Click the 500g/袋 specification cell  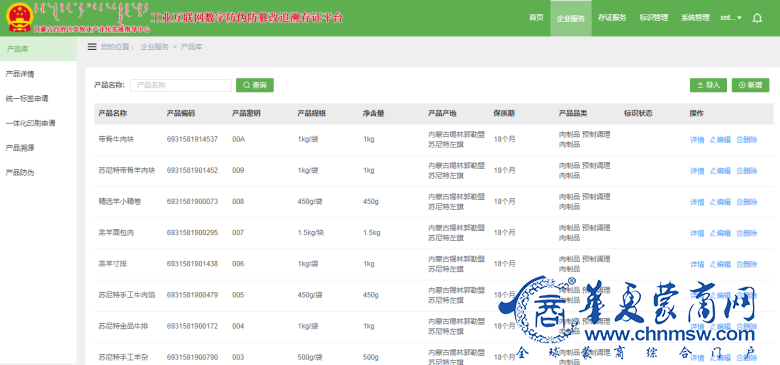(309, 357)
